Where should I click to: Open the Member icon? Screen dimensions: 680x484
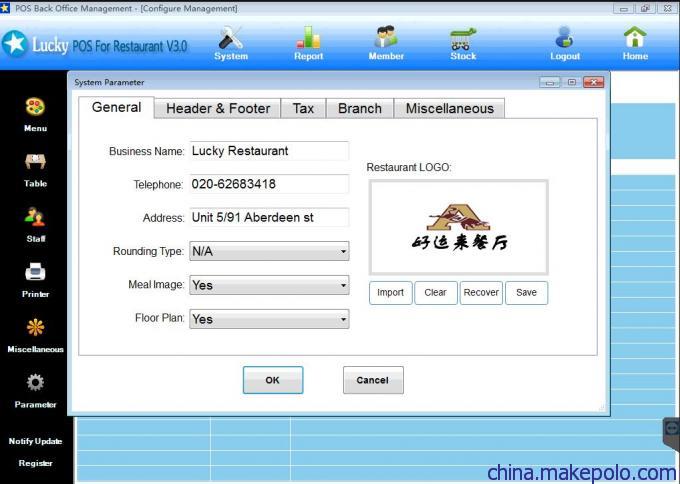386,43
